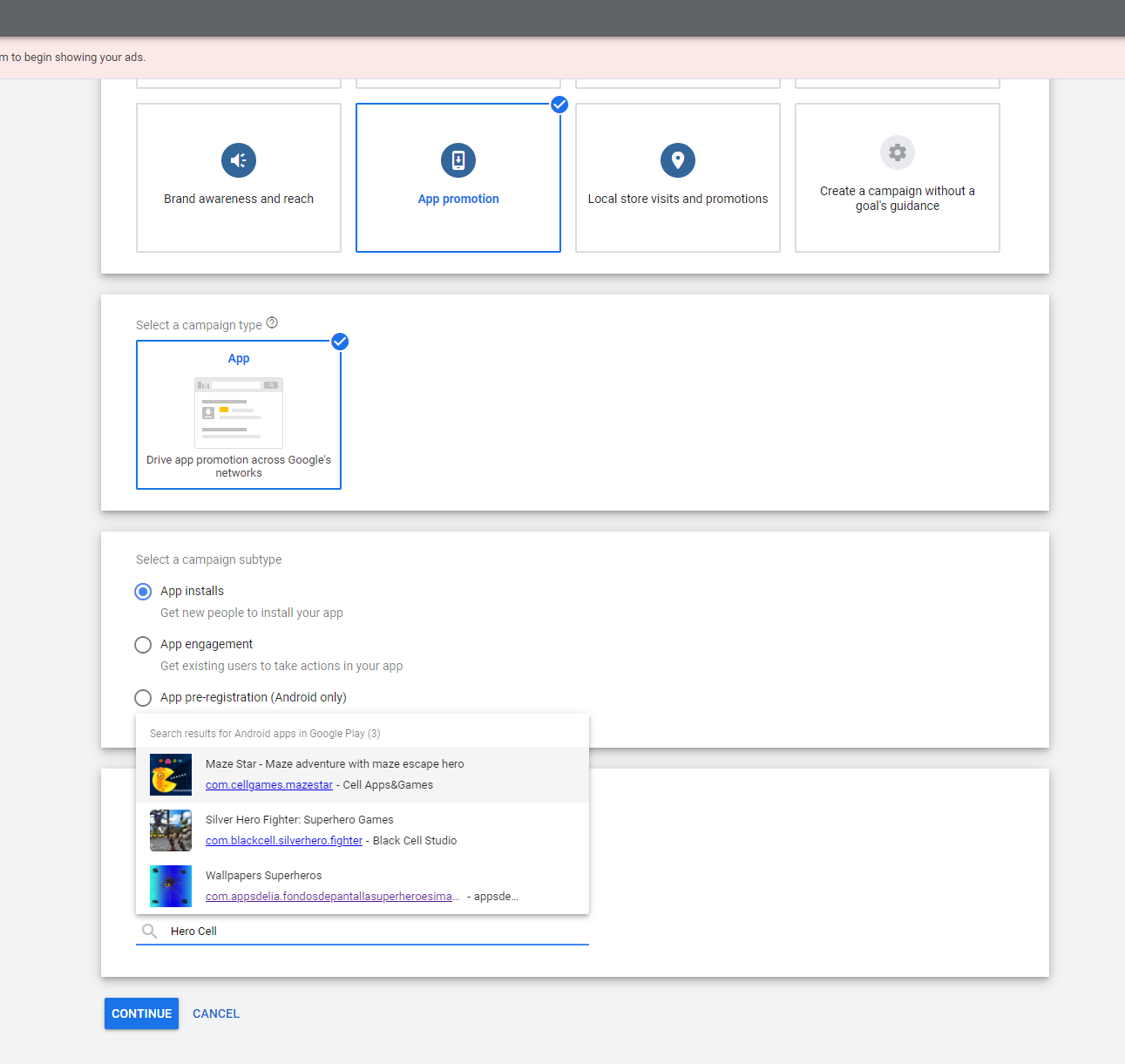1125x1064 pixels.
Task: Click the Black Cell Studio developer name
Action: pos(415,841)
